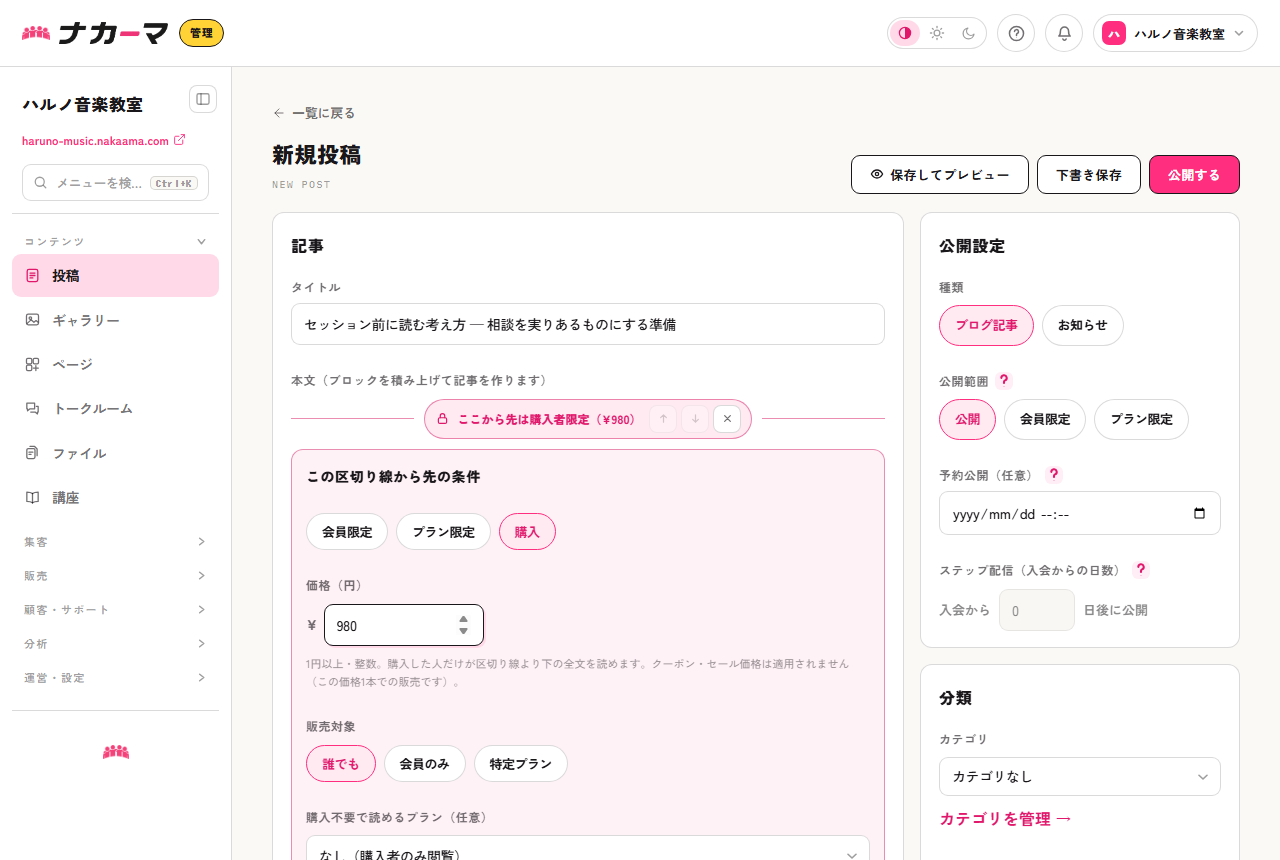Click the 予約公開 date-time field
Screen dimensions: 1280x860
(1080, 513)
